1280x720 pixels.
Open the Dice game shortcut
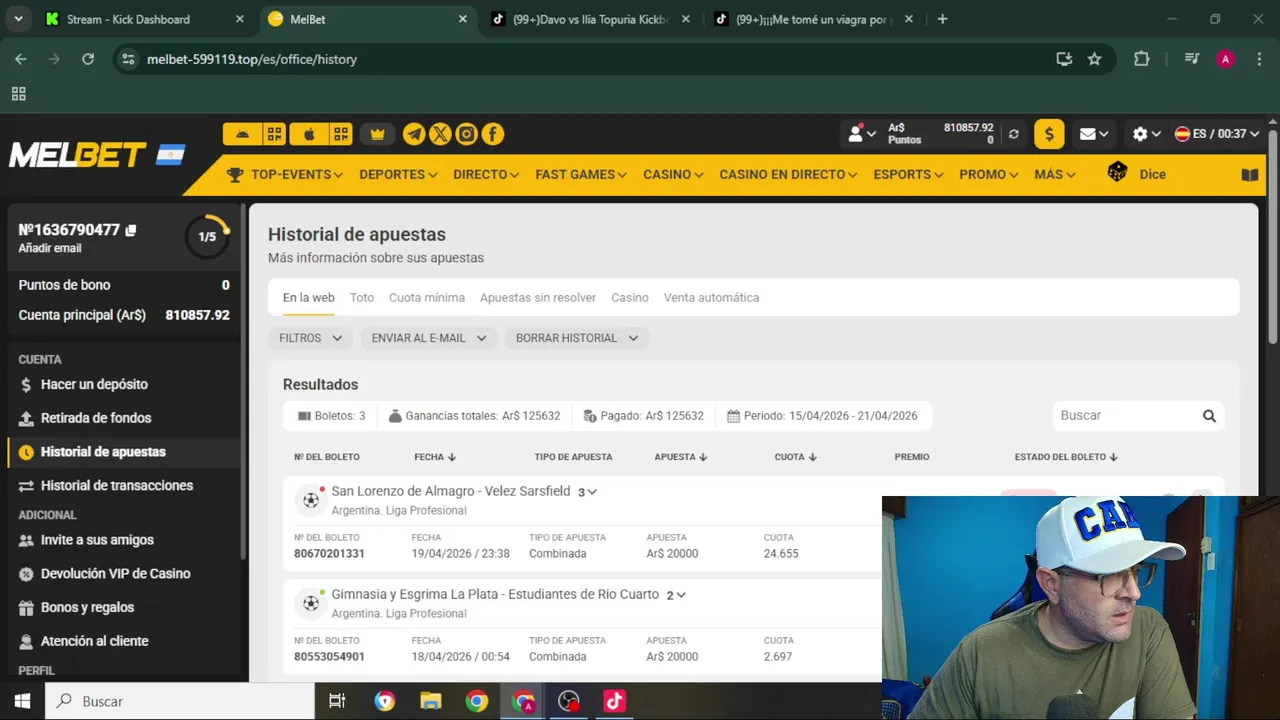tap(1137, 174)
